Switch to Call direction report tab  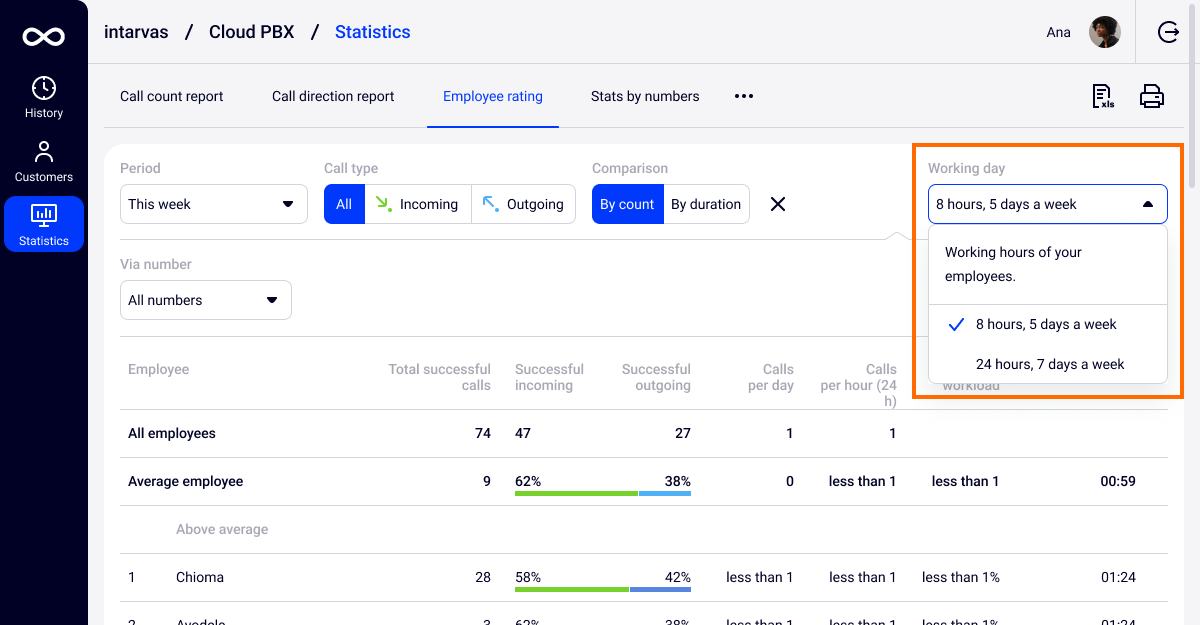click(333, 96)
